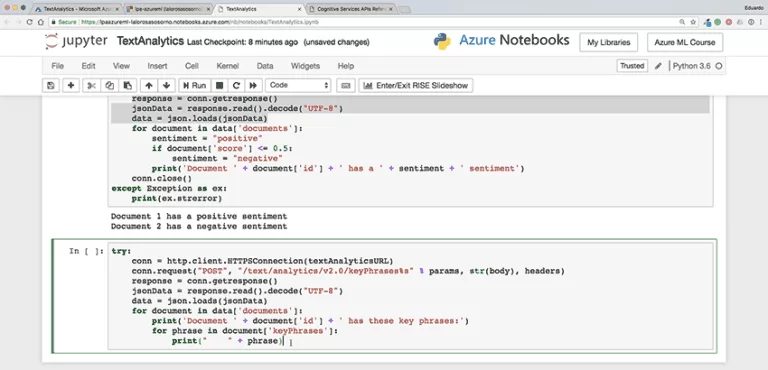Click the Eduardo profile name
The height and width of the screenshot is (370, 768).
753,8
